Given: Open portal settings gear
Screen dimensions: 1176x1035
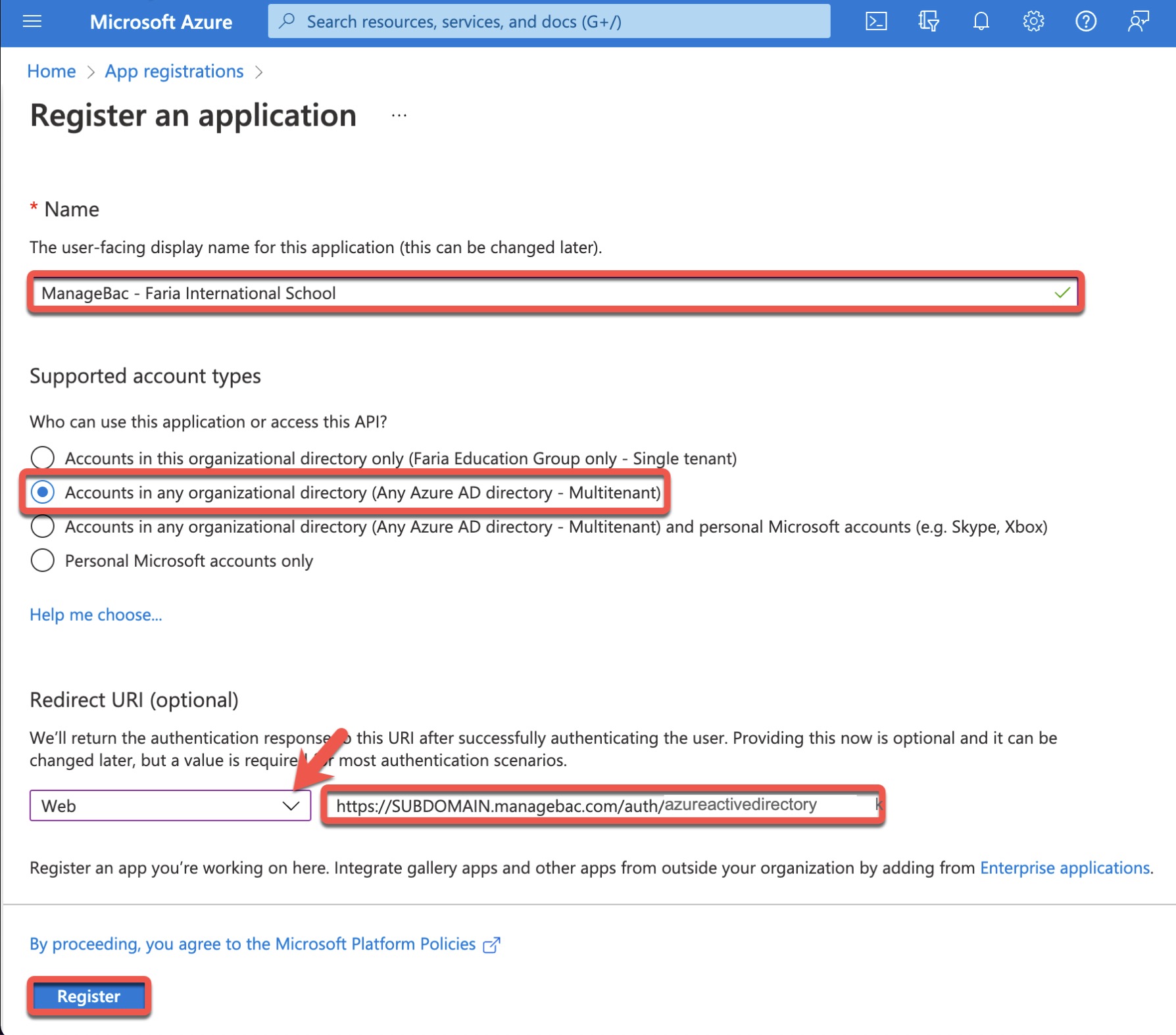Looking at the screenshot, I should [1033, 22].
